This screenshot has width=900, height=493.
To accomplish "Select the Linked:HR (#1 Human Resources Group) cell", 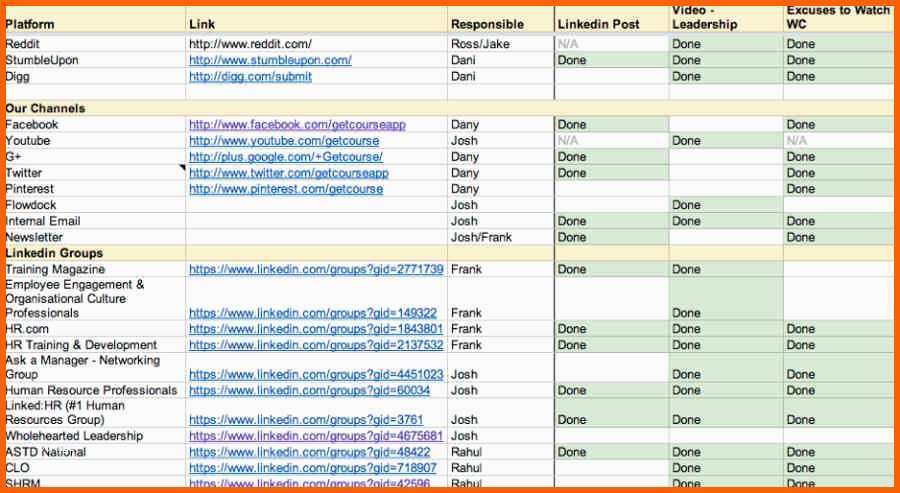I will click(95, 413).
